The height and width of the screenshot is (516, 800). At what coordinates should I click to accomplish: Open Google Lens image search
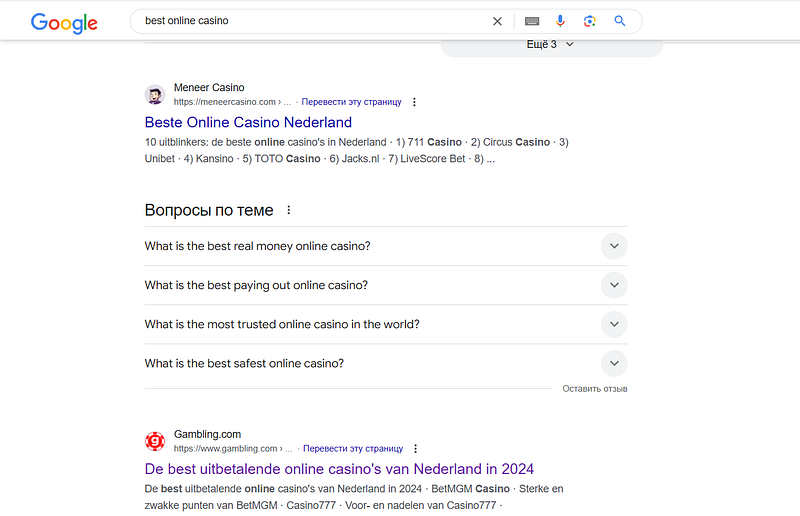(590, 21)
